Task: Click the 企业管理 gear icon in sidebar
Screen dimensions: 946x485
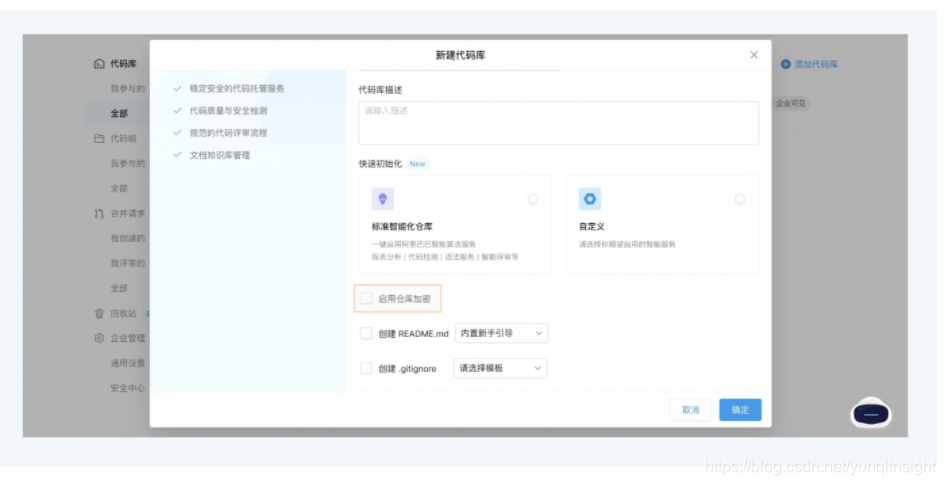Action: coord(99,338)
